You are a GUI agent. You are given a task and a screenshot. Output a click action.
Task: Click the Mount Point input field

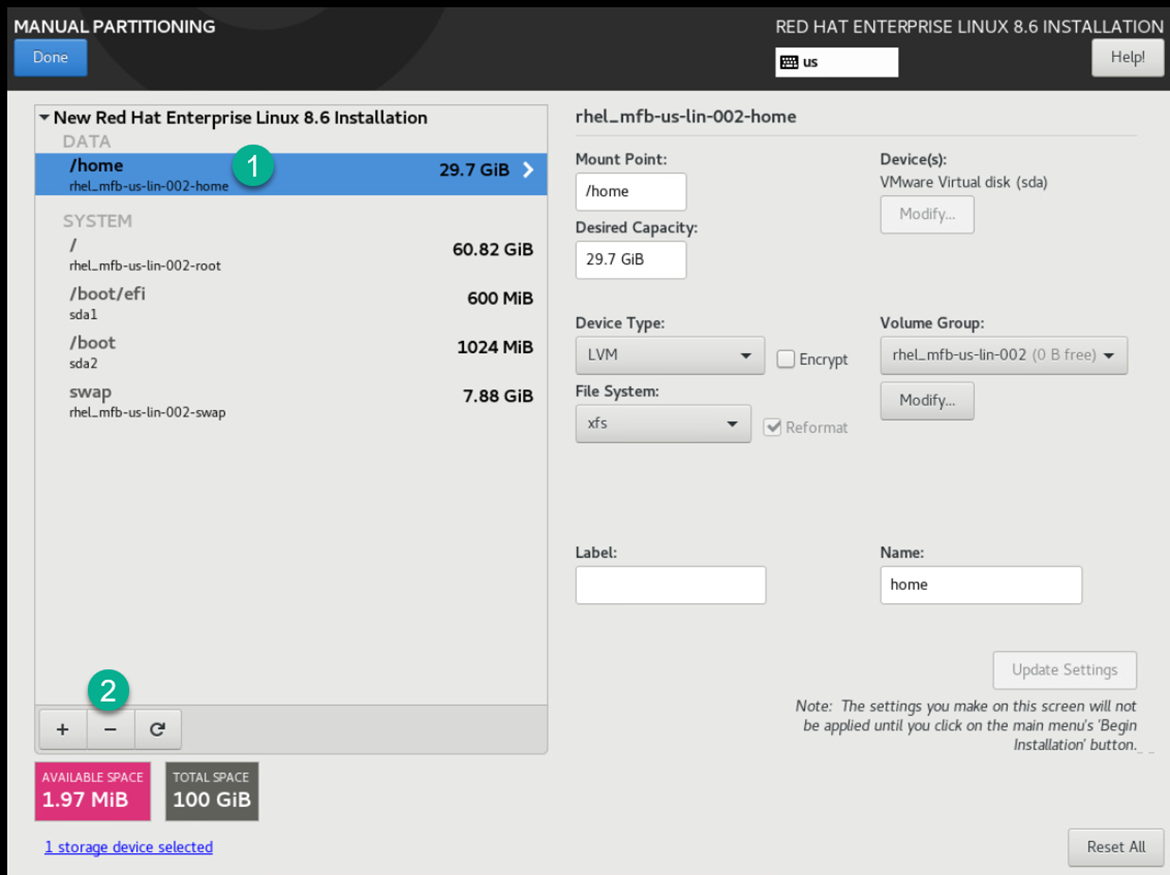pos(631,192)
